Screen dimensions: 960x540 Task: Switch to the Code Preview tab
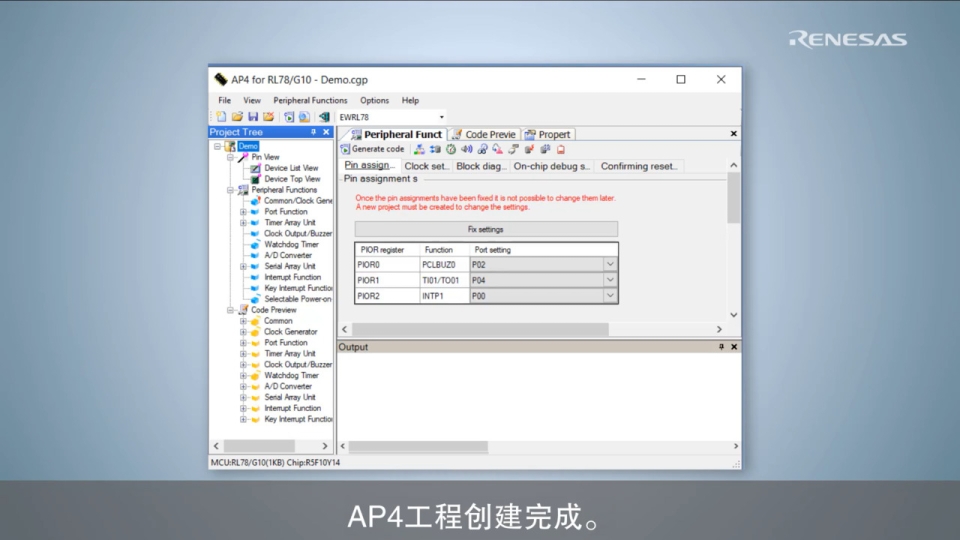484,135
